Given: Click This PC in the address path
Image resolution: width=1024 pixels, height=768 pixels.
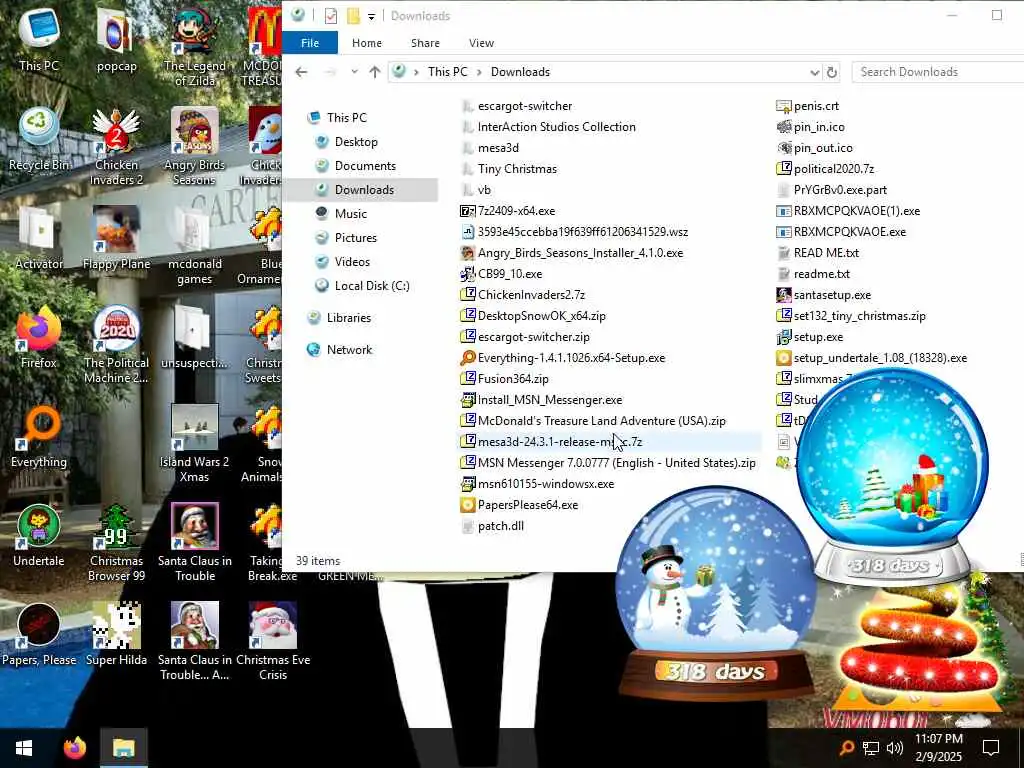Looking at the screenshot, I should point(447,72).
